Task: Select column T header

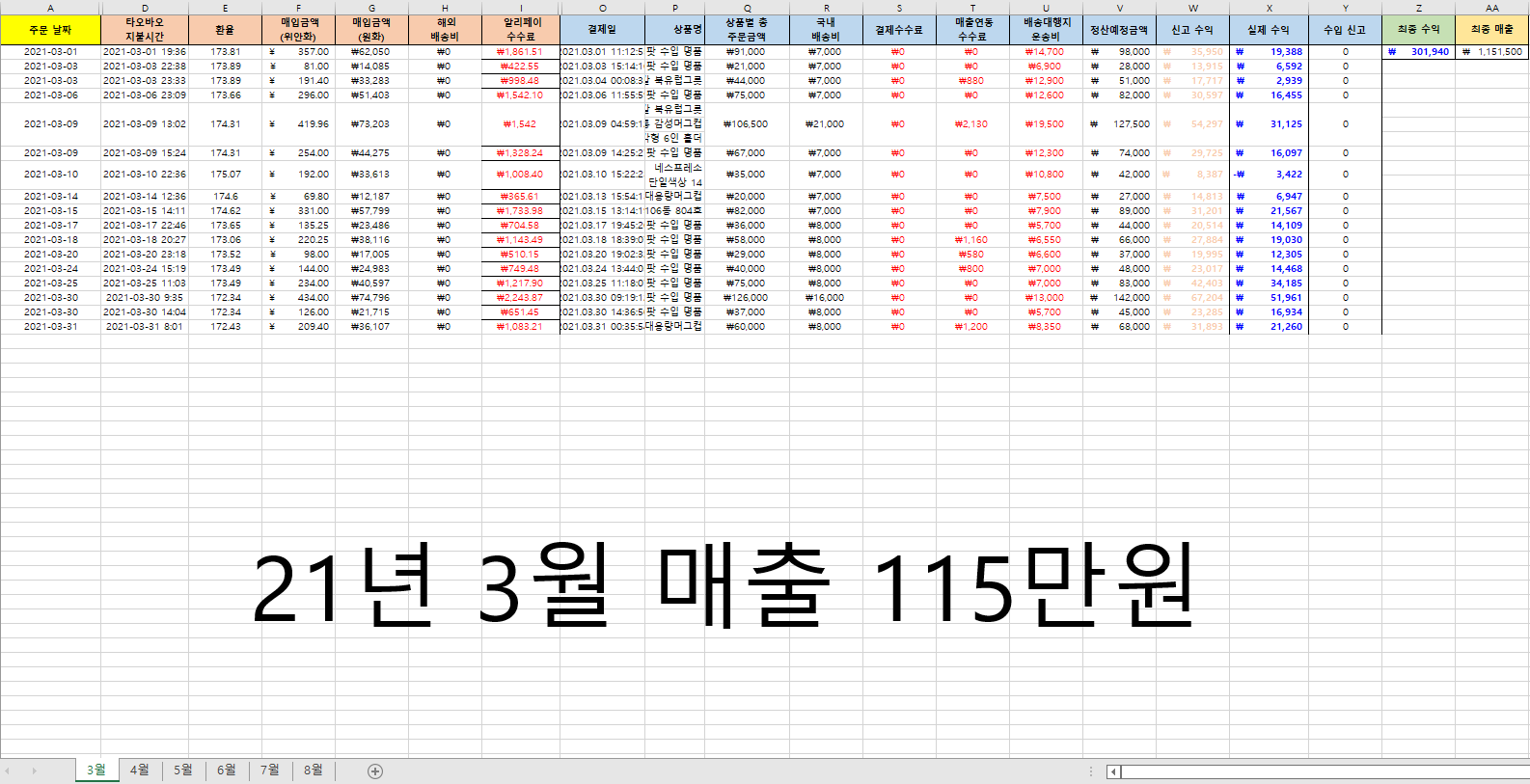Action: point(972,8)
